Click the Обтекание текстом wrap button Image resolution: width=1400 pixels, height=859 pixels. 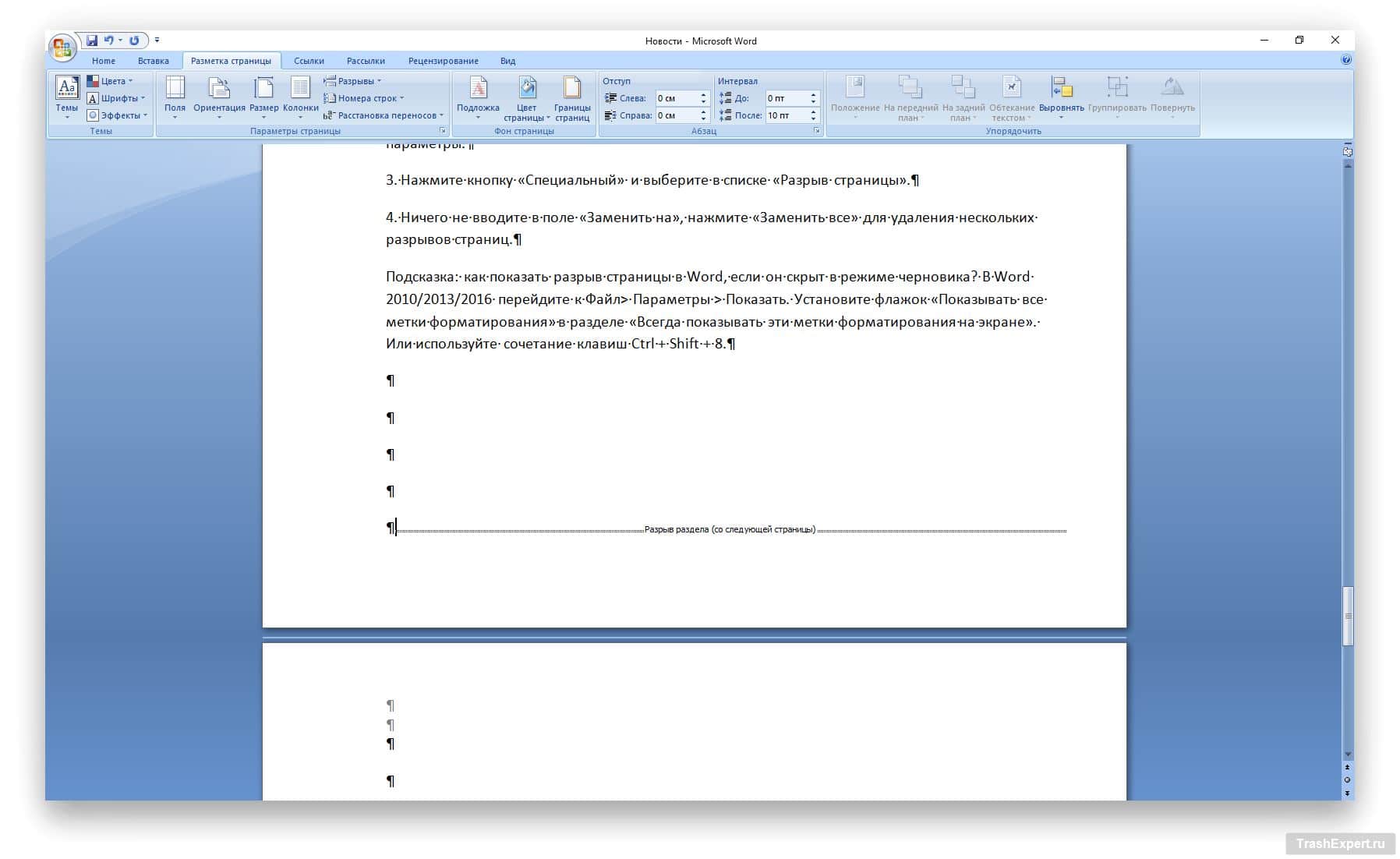pyautogui.click(x=1012, y=98)
